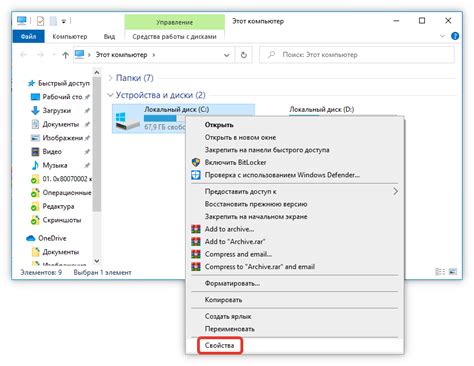Click the refresh icon beside address bar
Screen dimensions: 474x366
(244, 55)
